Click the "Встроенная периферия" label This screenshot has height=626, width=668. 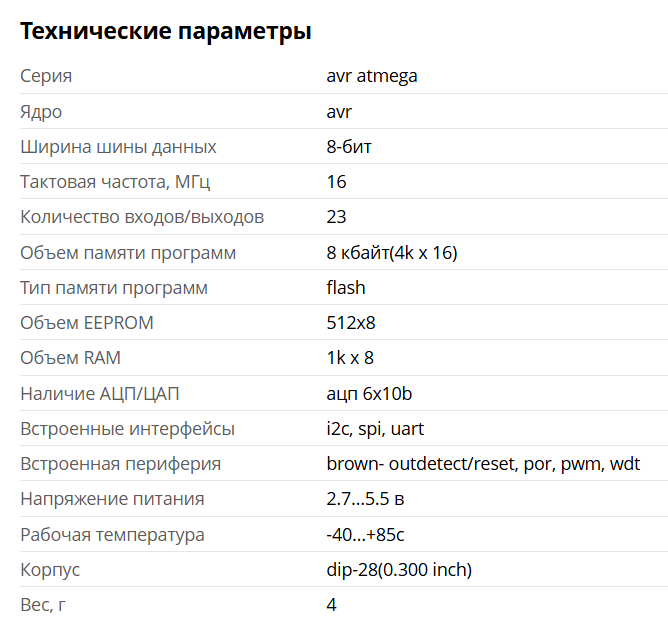[121, 464]
